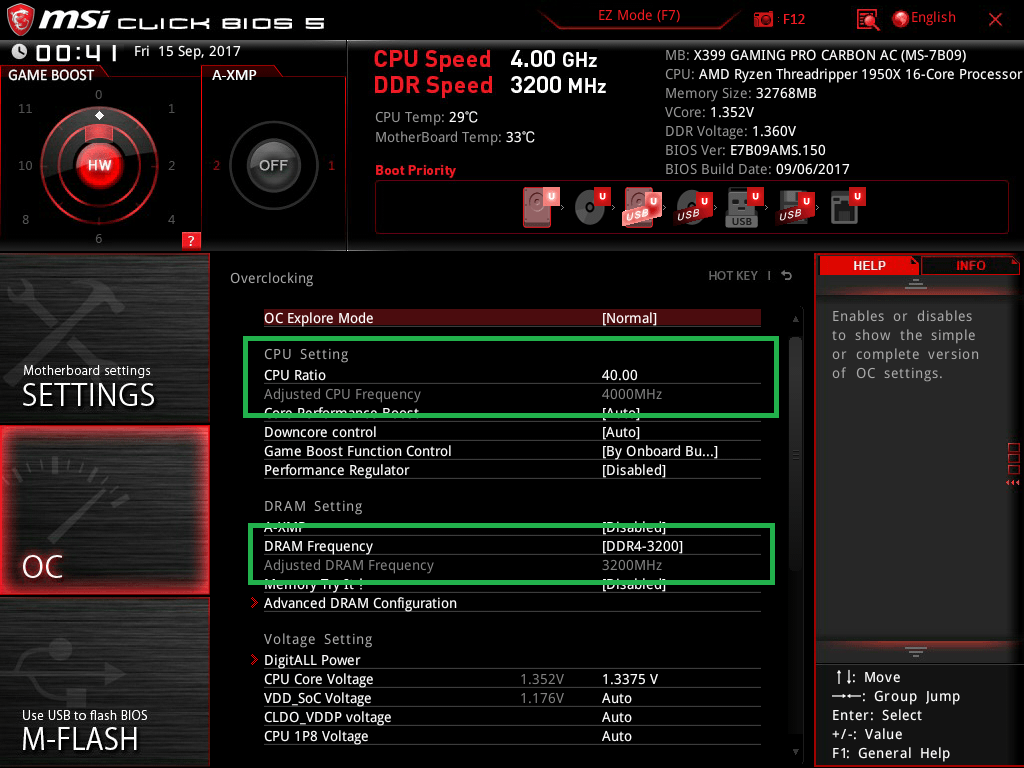Open the Downcore control Auto setting
Screen dimensions: 1024x768
(512, 432)
